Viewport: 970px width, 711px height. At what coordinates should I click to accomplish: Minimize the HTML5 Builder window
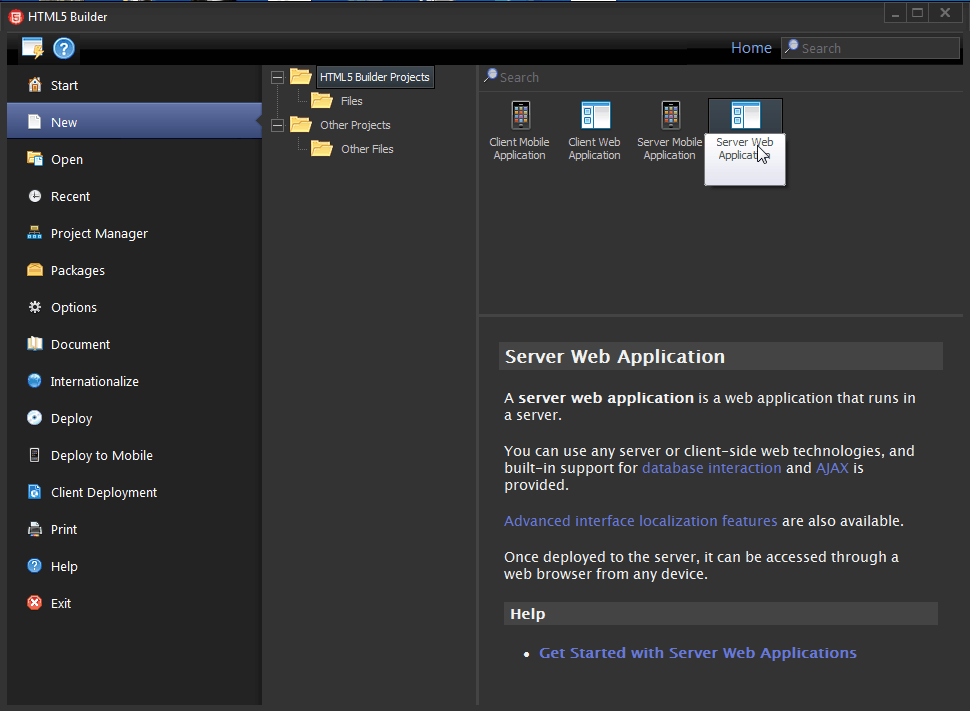pyautogui.click(x=895, y=13)
